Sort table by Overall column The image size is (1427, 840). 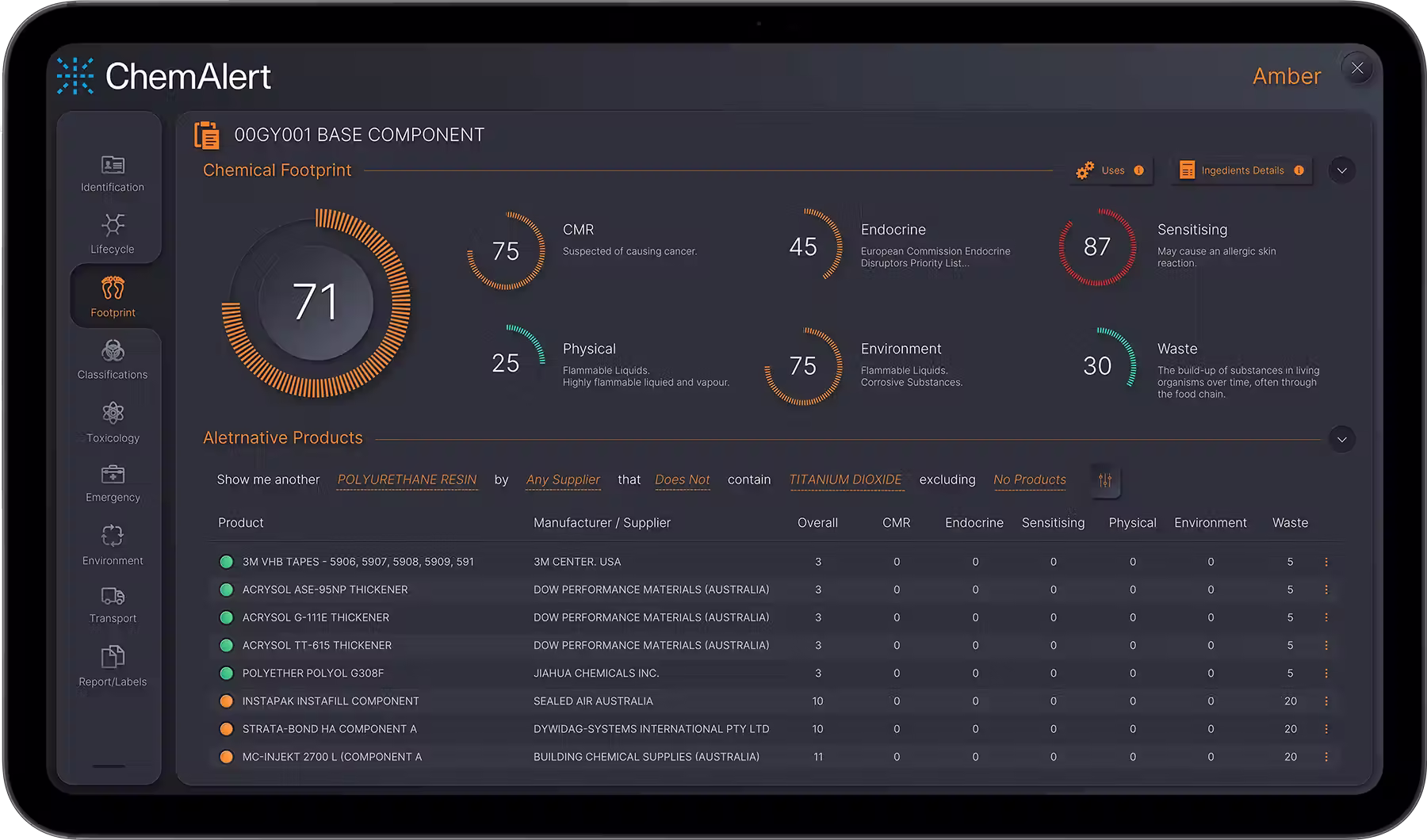pyautogui.click(x=817, y=523)
